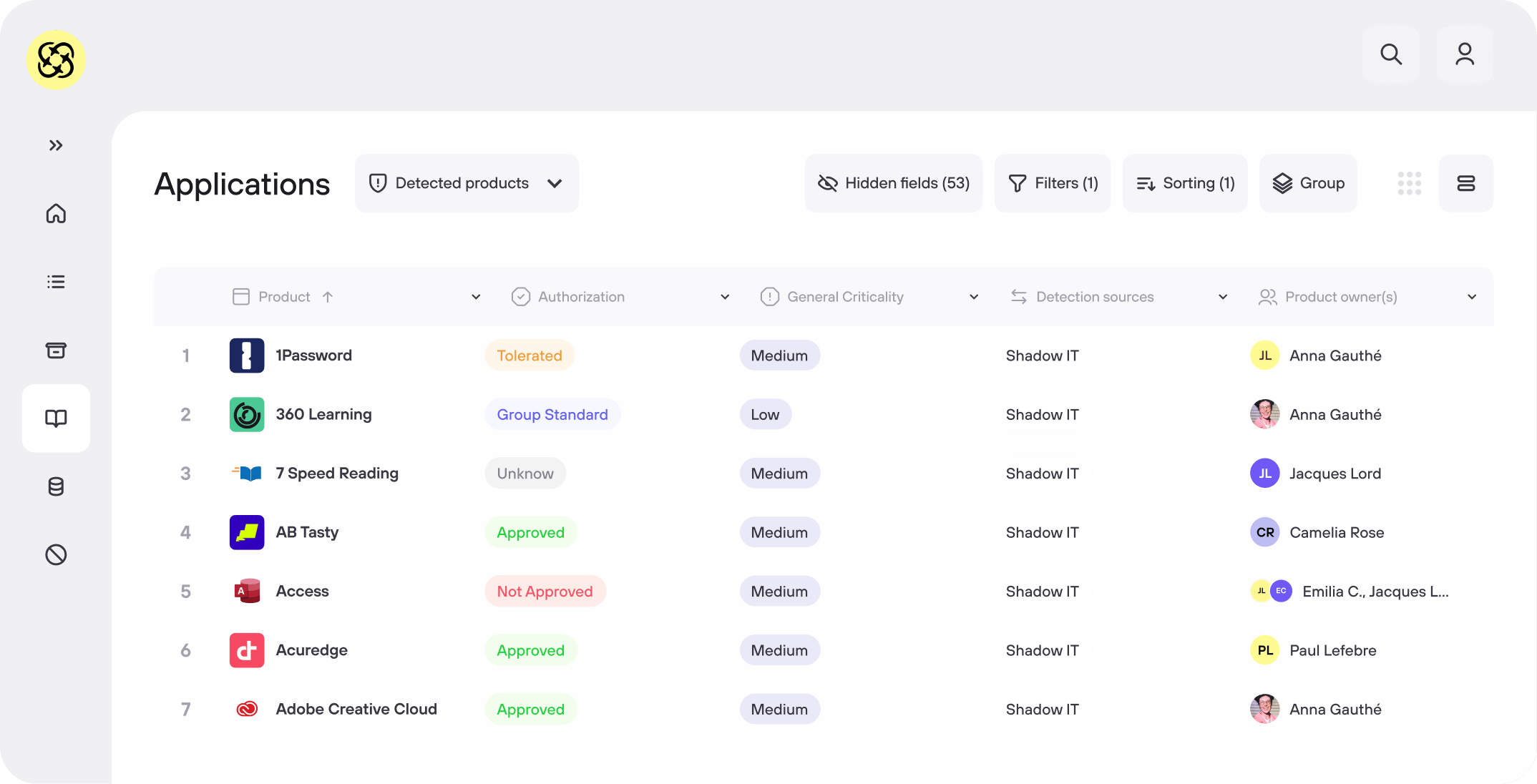Select the open book sidebar icon
The width and height of the screenshot is (1537, 784).
(x=56, y=418)
